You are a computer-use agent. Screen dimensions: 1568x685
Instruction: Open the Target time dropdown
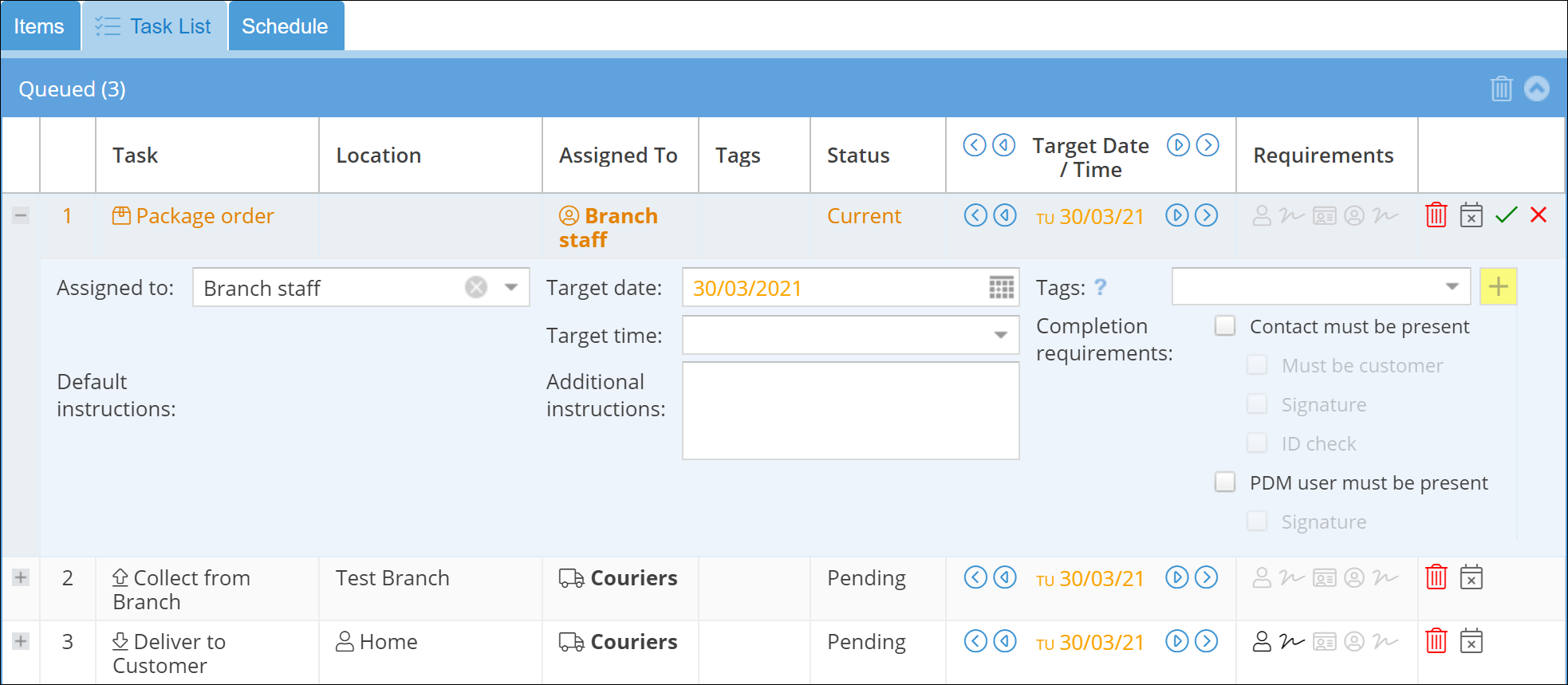[x=1000, y=335]
